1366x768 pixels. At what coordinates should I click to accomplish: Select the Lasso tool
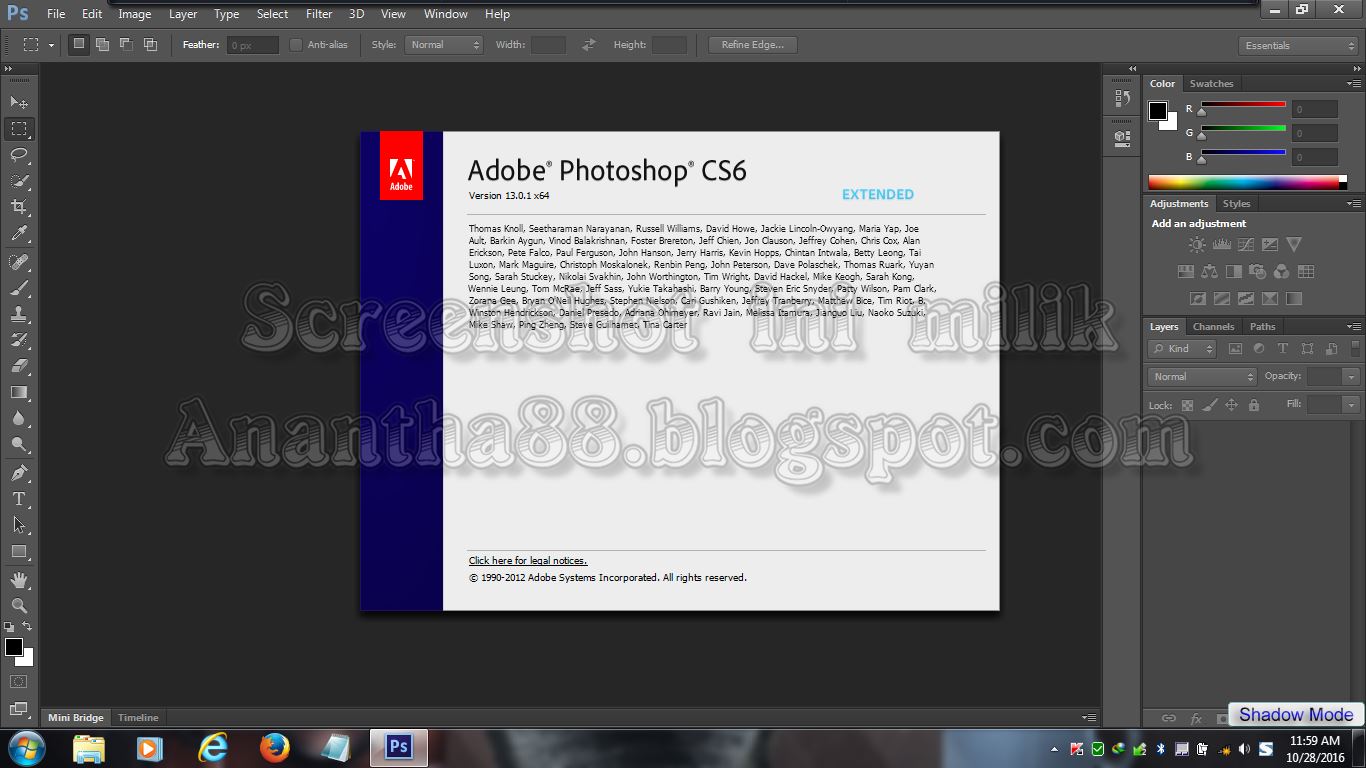pos(19,155)
